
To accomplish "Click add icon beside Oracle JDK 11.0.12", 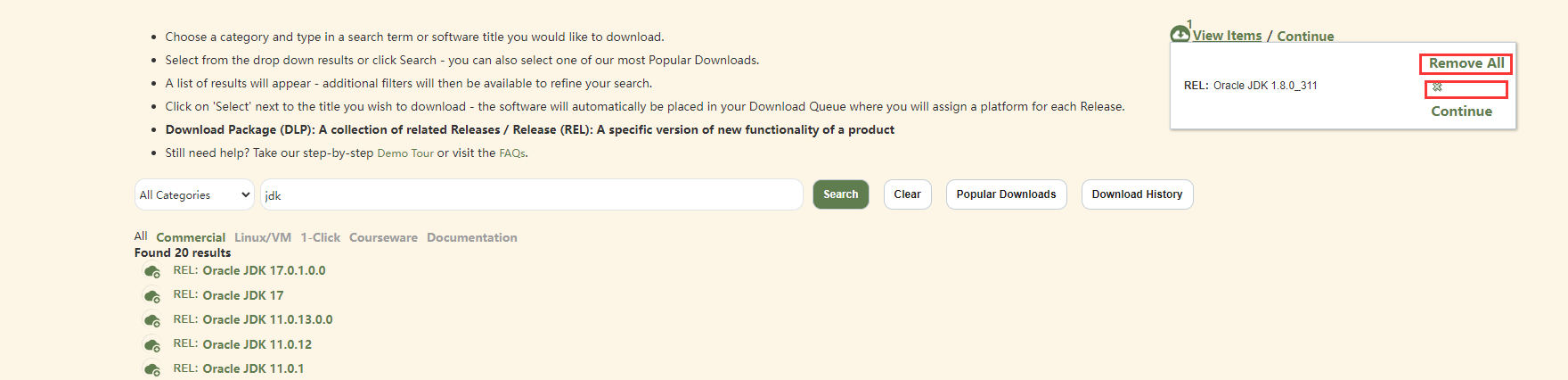I will pos(152,345).
